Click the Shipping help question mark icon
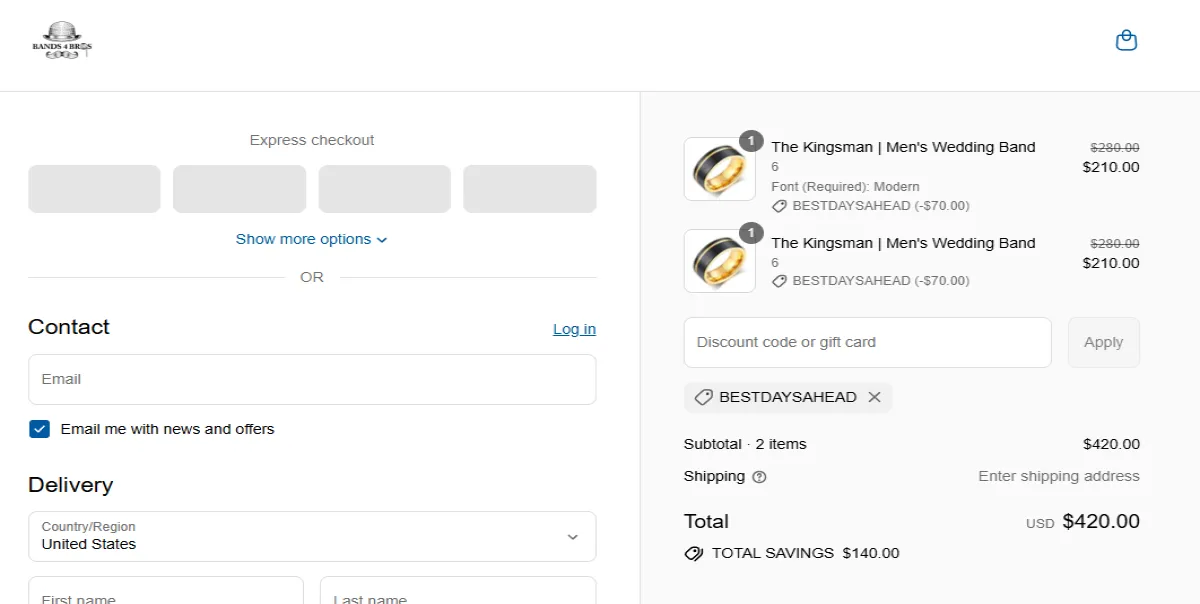This screenshot has height=604, width=1200. coord(758,477)
